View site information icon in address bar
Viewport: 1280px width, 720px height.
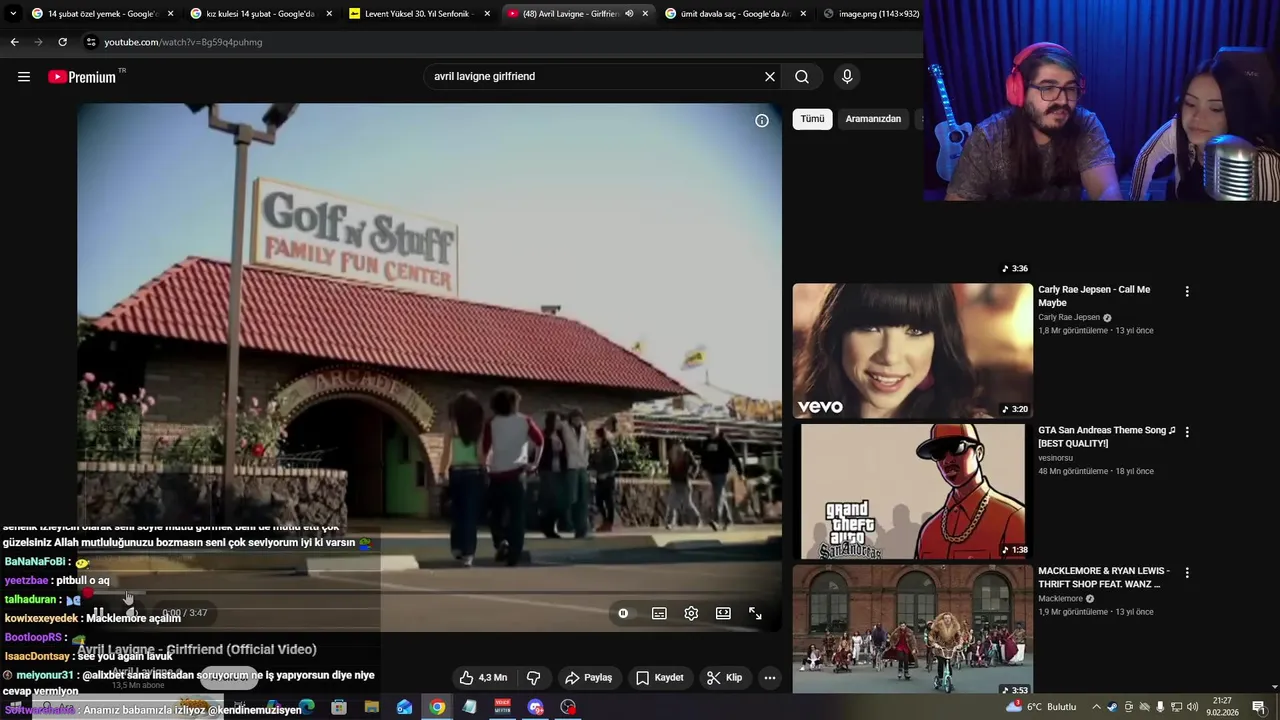click(x=91, y=42)
